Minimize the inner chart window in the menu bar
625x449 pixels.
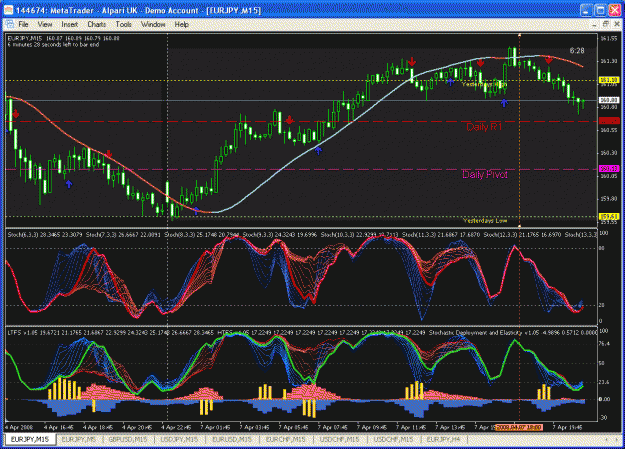(x=594, y=25)
